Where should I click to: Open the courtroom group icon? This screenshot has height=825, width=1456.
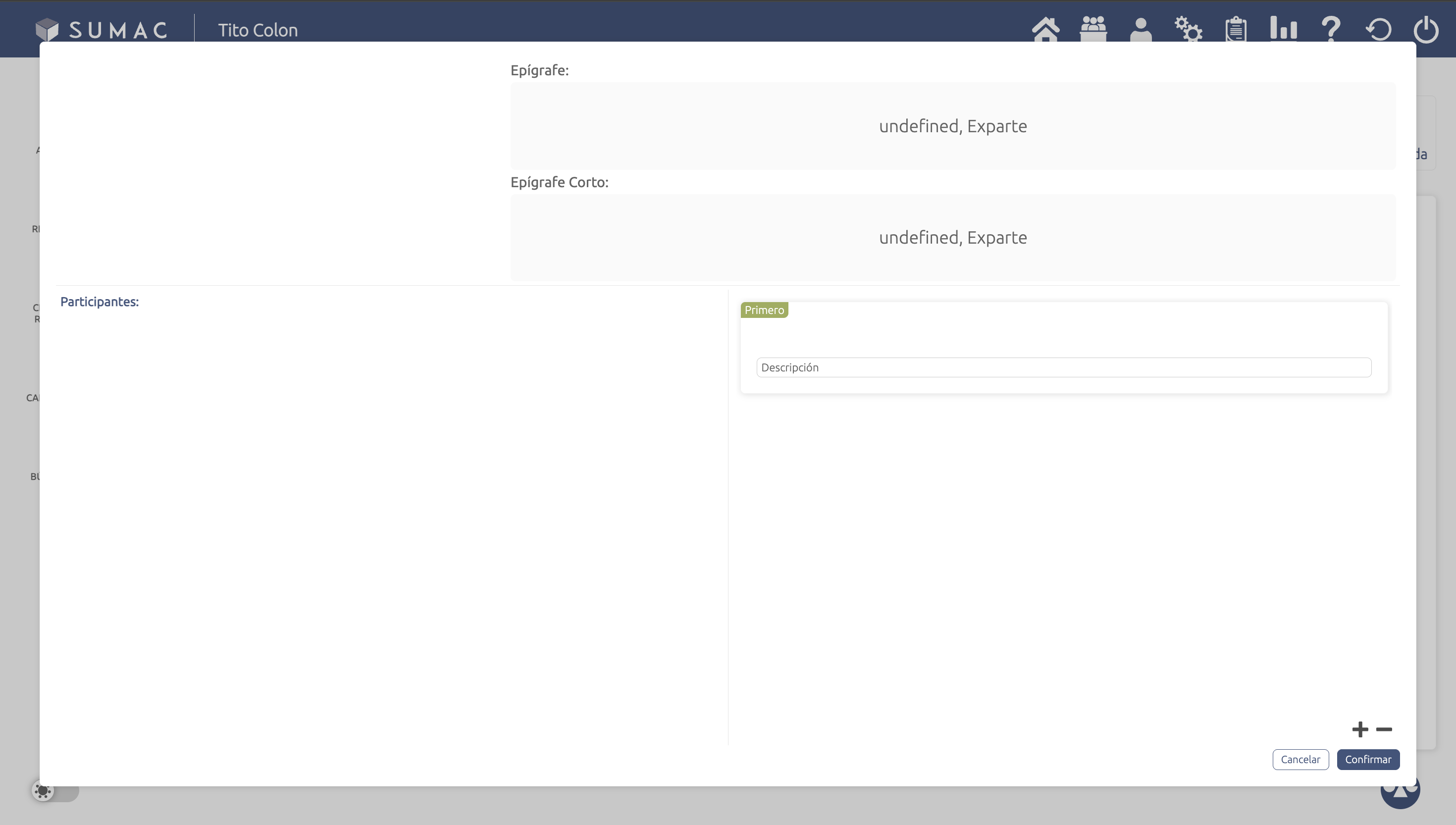1093,28
